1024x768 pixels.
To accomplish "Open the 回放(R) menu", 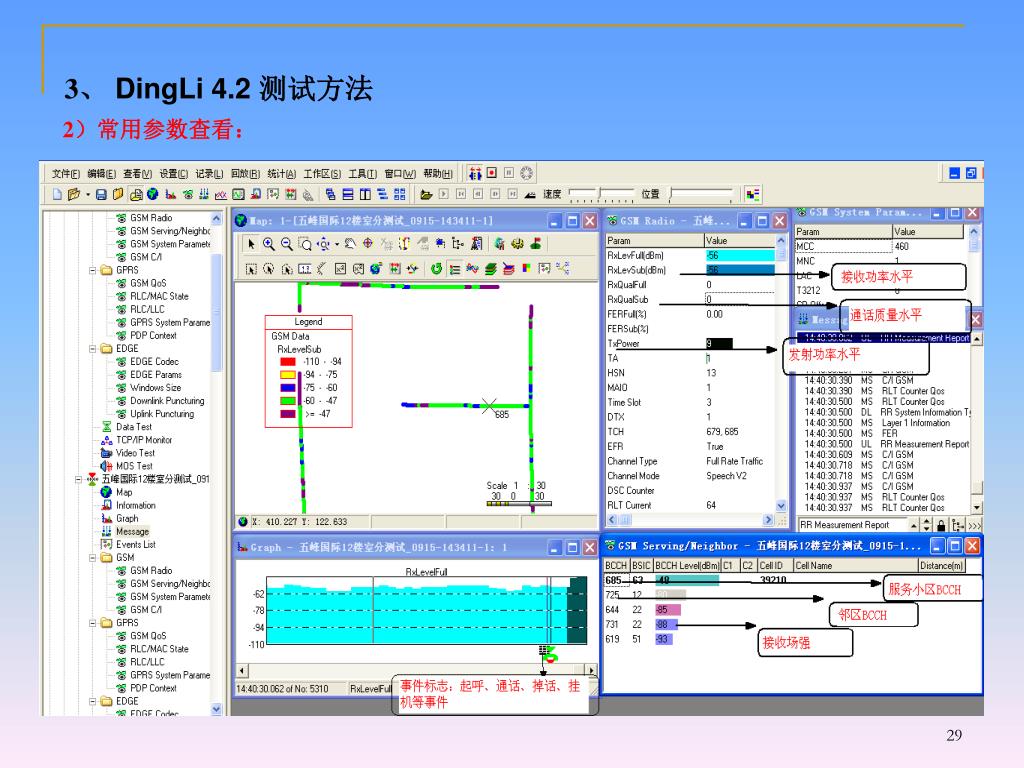I will pos(245,174).
